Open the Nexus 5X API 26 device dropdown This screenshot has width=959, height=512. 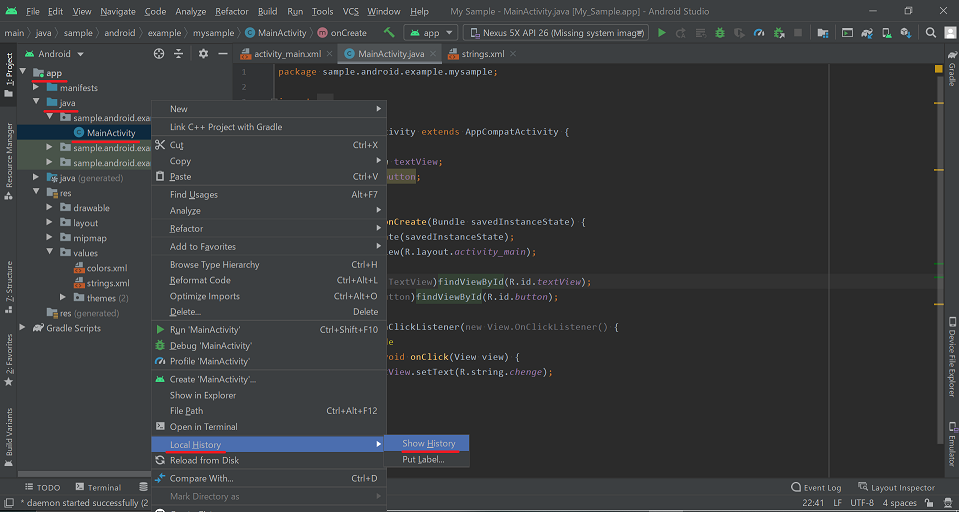tap(555, 32)
